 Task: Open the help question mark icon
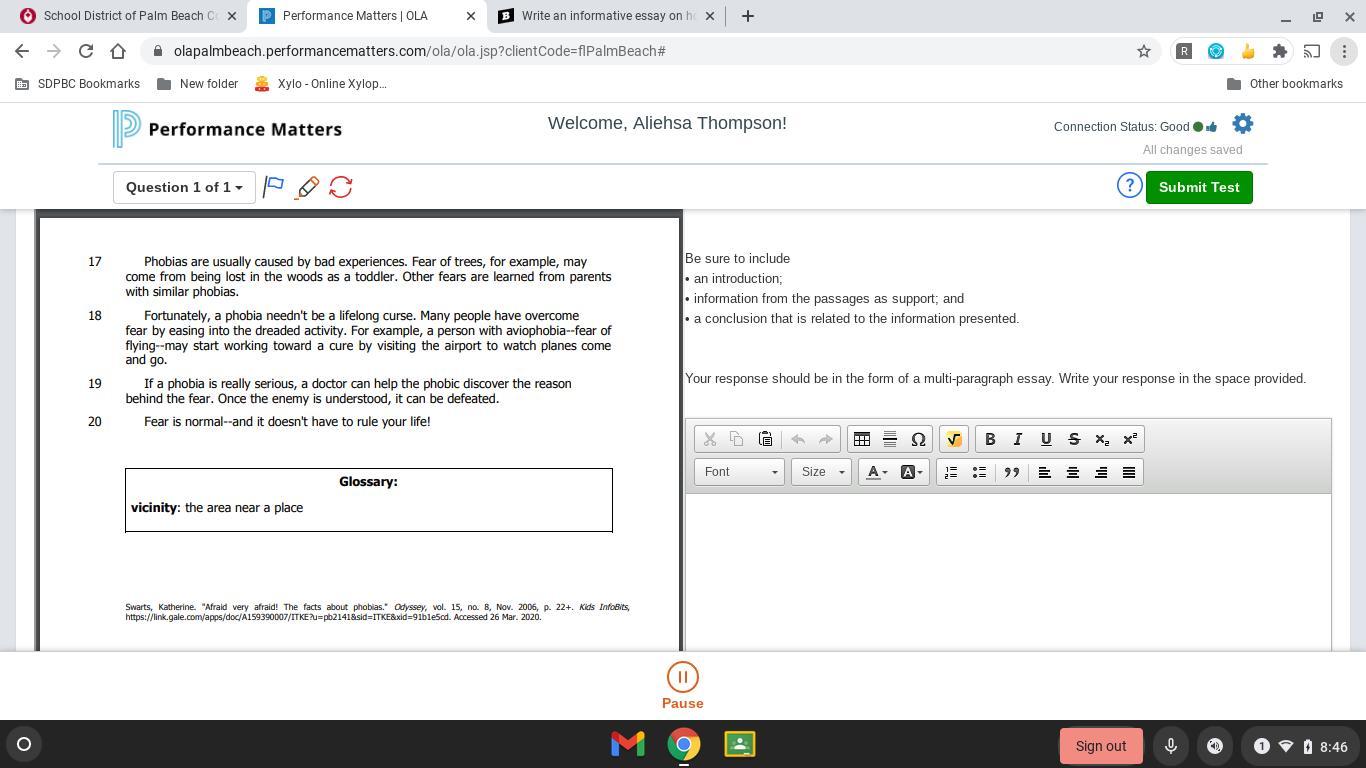pyautogui.click(x=1129, y=186)
